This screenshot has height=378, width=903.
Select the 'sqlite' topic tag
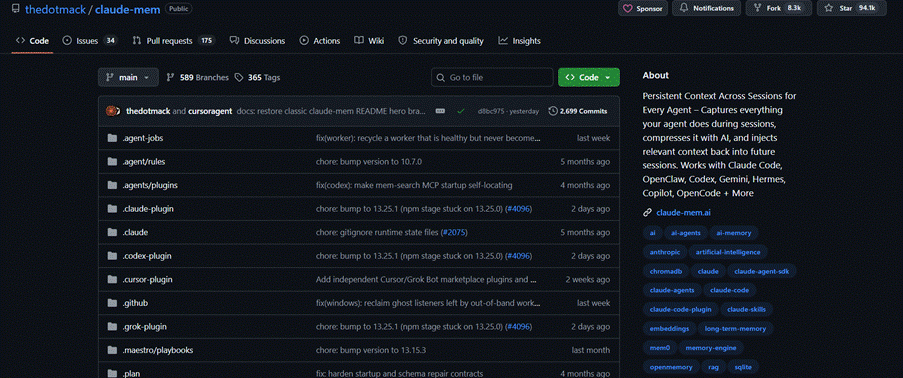pyautogui.click(x=743, y=366)
